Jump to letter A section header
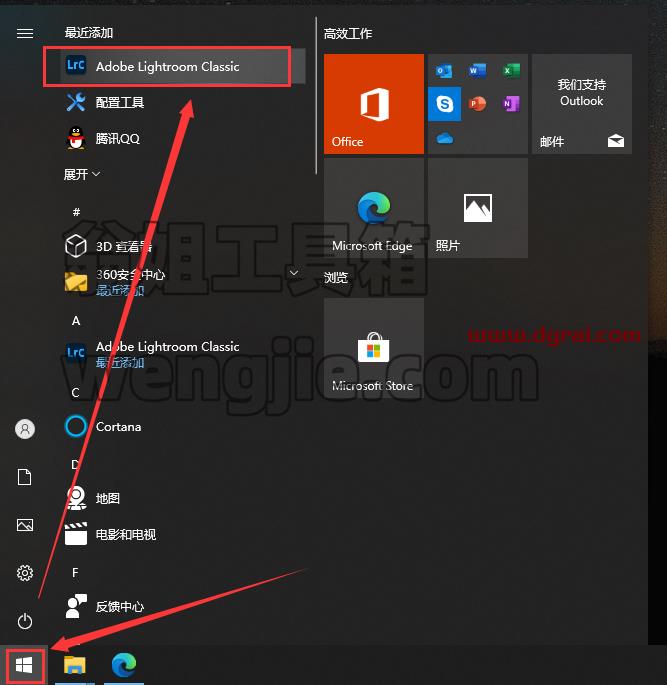Screen dimensions: 667x685 click(76, 321)
